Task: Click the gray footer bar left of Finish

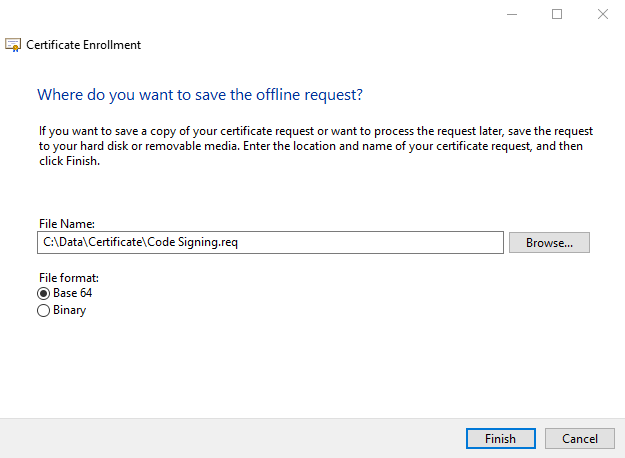Action: pos(231,438)
